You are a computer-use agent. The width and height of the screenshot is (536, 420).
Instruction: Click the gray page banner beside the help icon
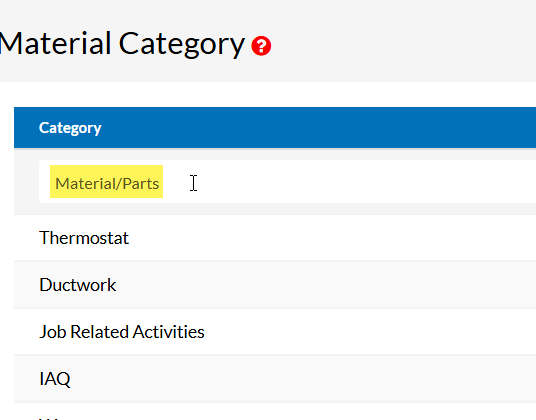point(403,46)
